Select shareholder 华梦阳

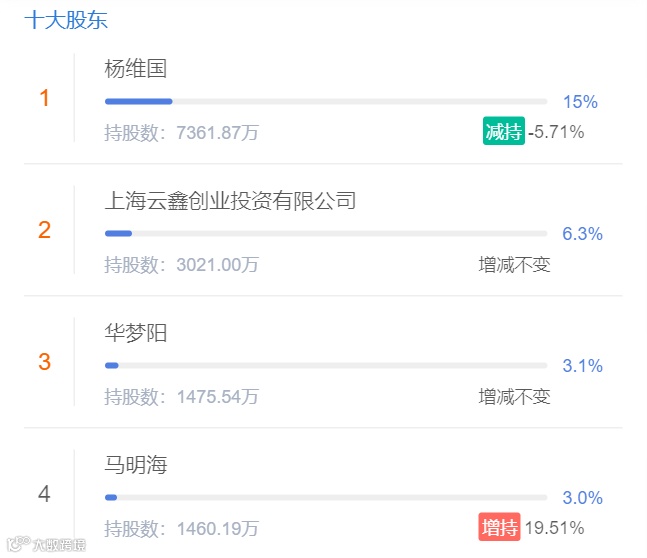coord(135,333)
